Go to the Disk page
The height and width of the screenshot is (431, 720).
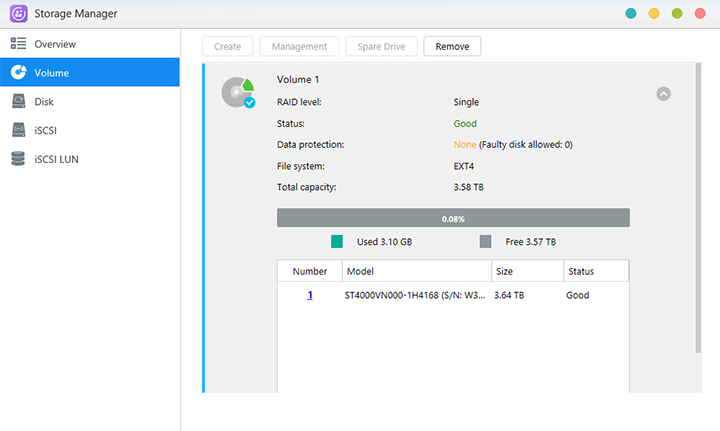click(x=44, y=102)
